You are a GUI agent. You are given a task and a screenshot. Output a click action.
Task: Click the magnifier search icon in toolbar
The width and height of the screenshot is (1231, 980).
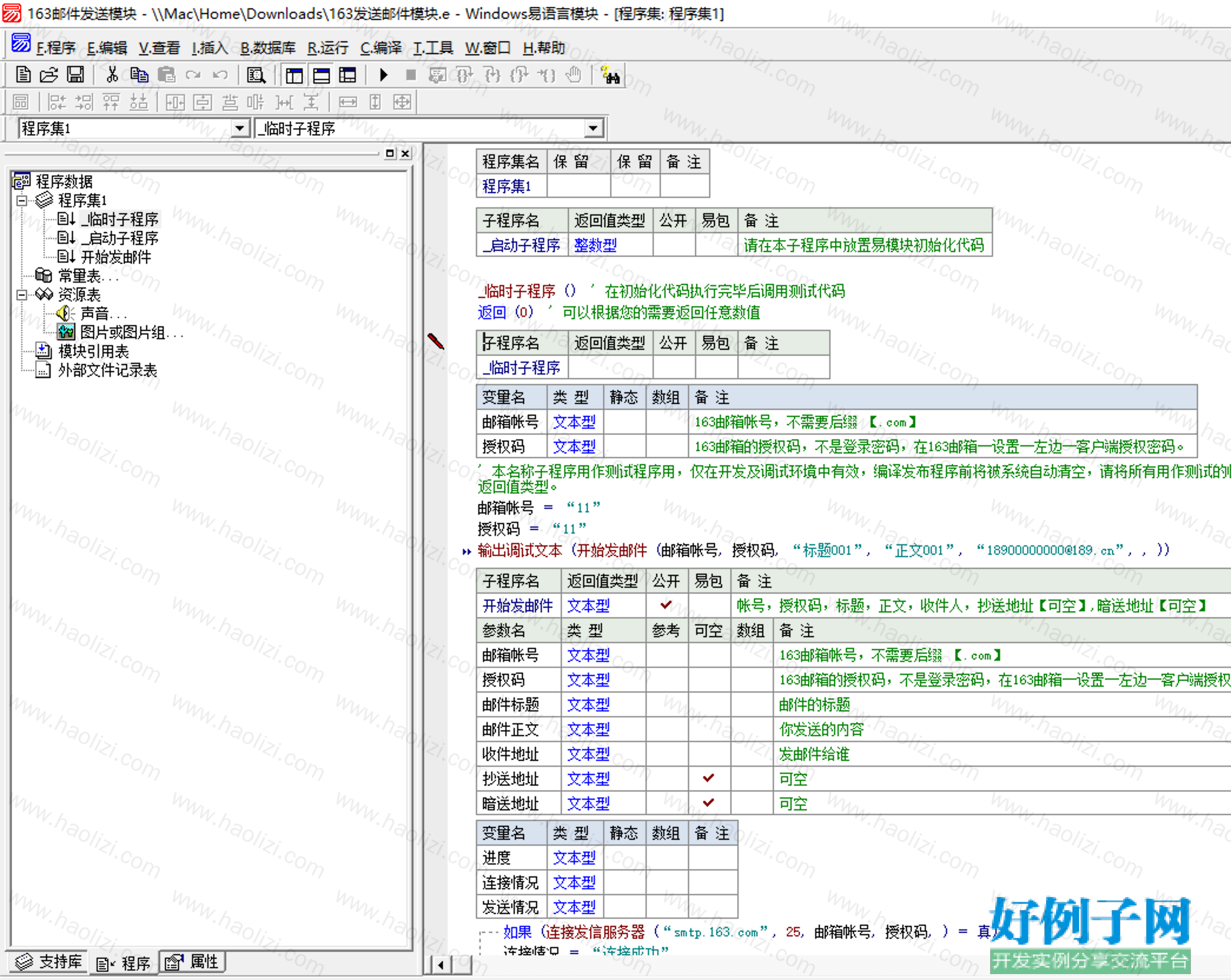256,75
